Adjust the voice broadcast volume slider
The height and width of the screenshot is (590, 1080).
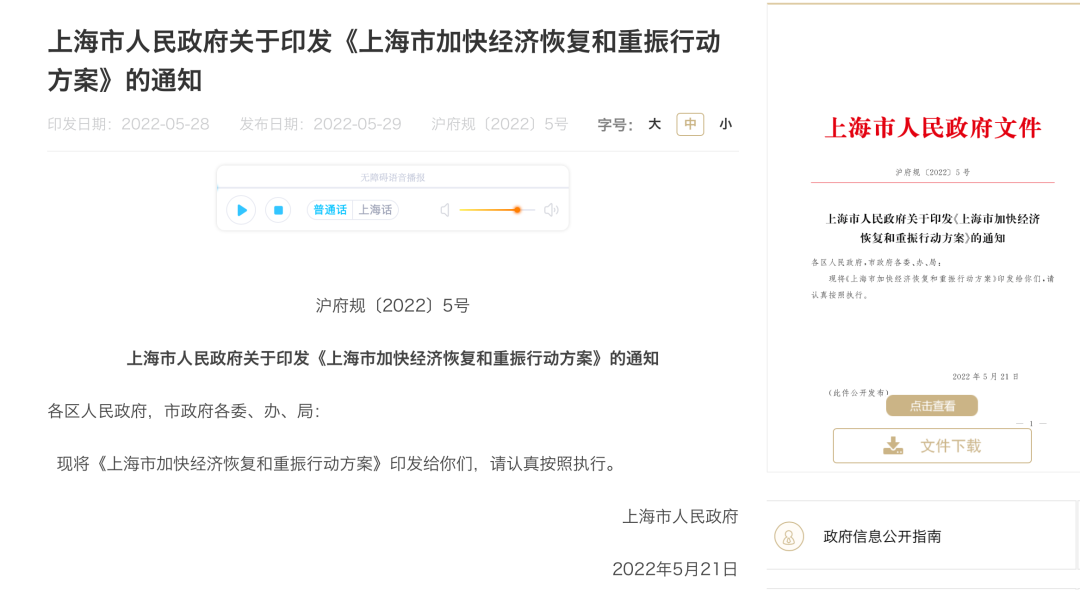[516, 210]
